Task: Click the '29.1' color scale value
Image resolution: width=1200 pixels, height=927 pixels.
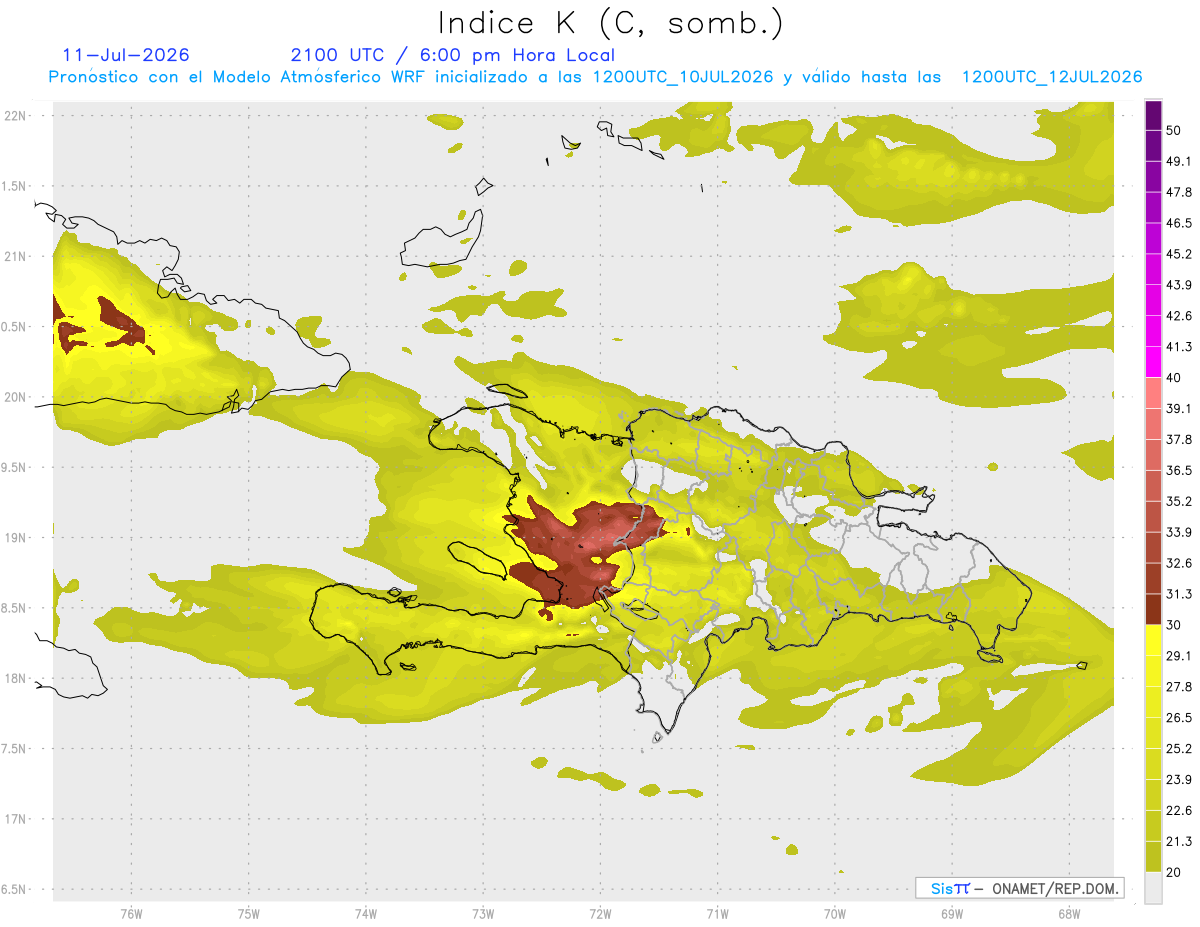Action: pyautogui.click(x=1179, y=656)
